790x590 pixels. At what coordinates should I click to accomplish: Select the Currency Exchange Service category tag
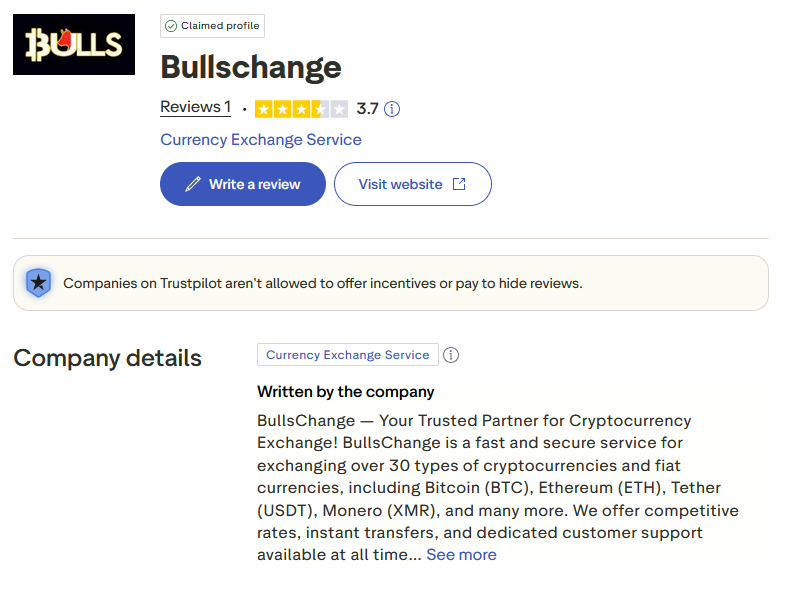(347, 355)
